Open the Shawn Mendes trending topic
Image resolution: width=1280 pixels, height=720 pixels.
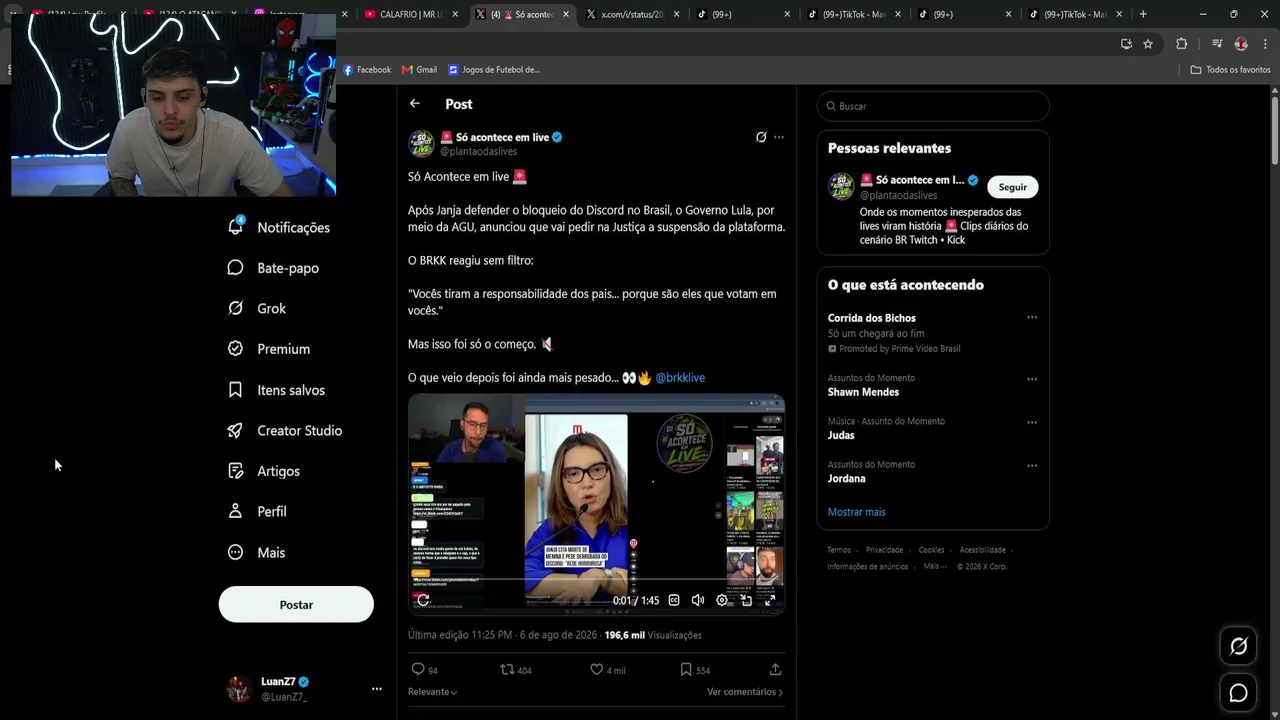pos(863,392)
